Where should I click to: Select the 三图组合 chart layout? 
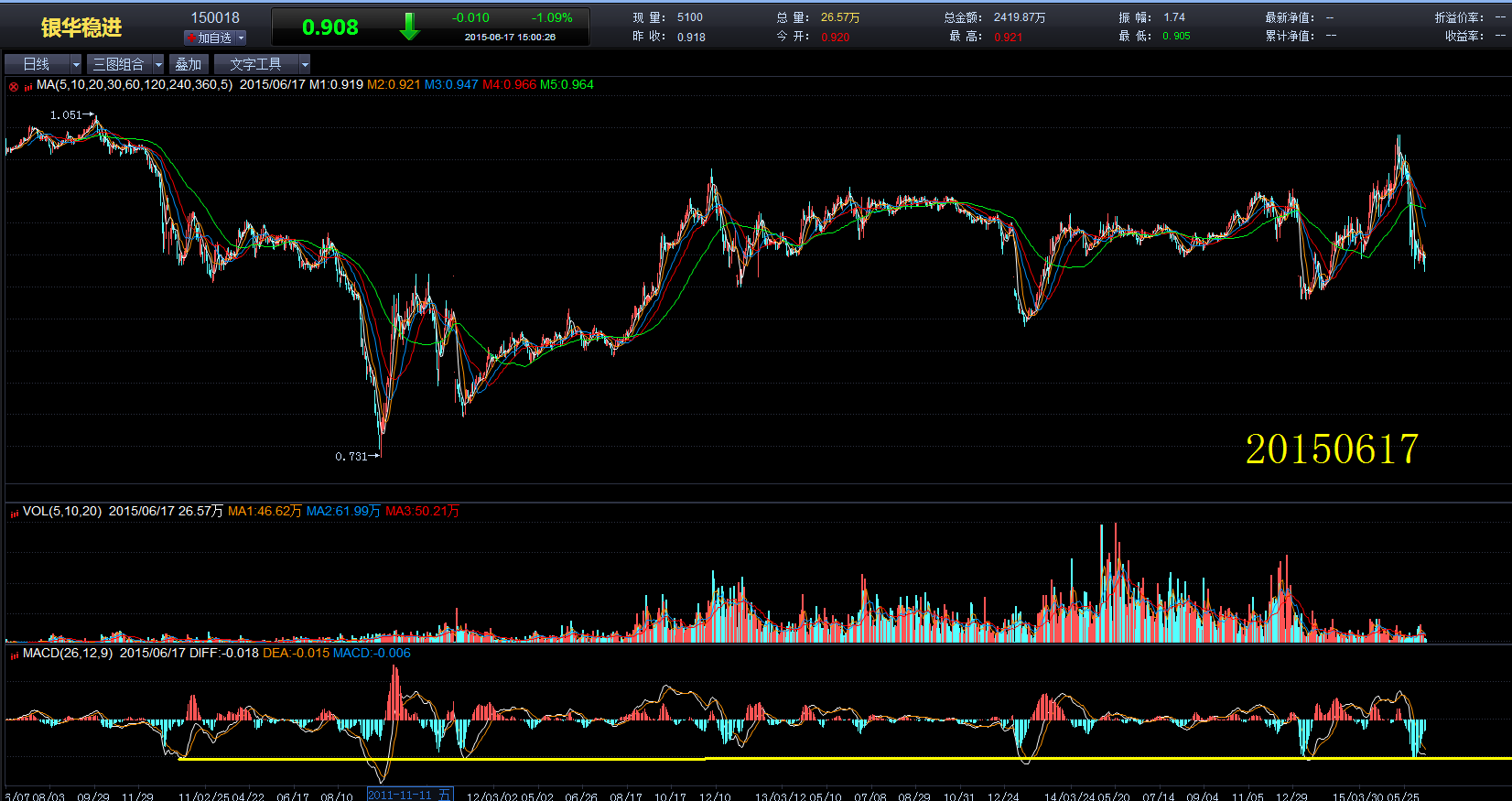coord(119,64)
